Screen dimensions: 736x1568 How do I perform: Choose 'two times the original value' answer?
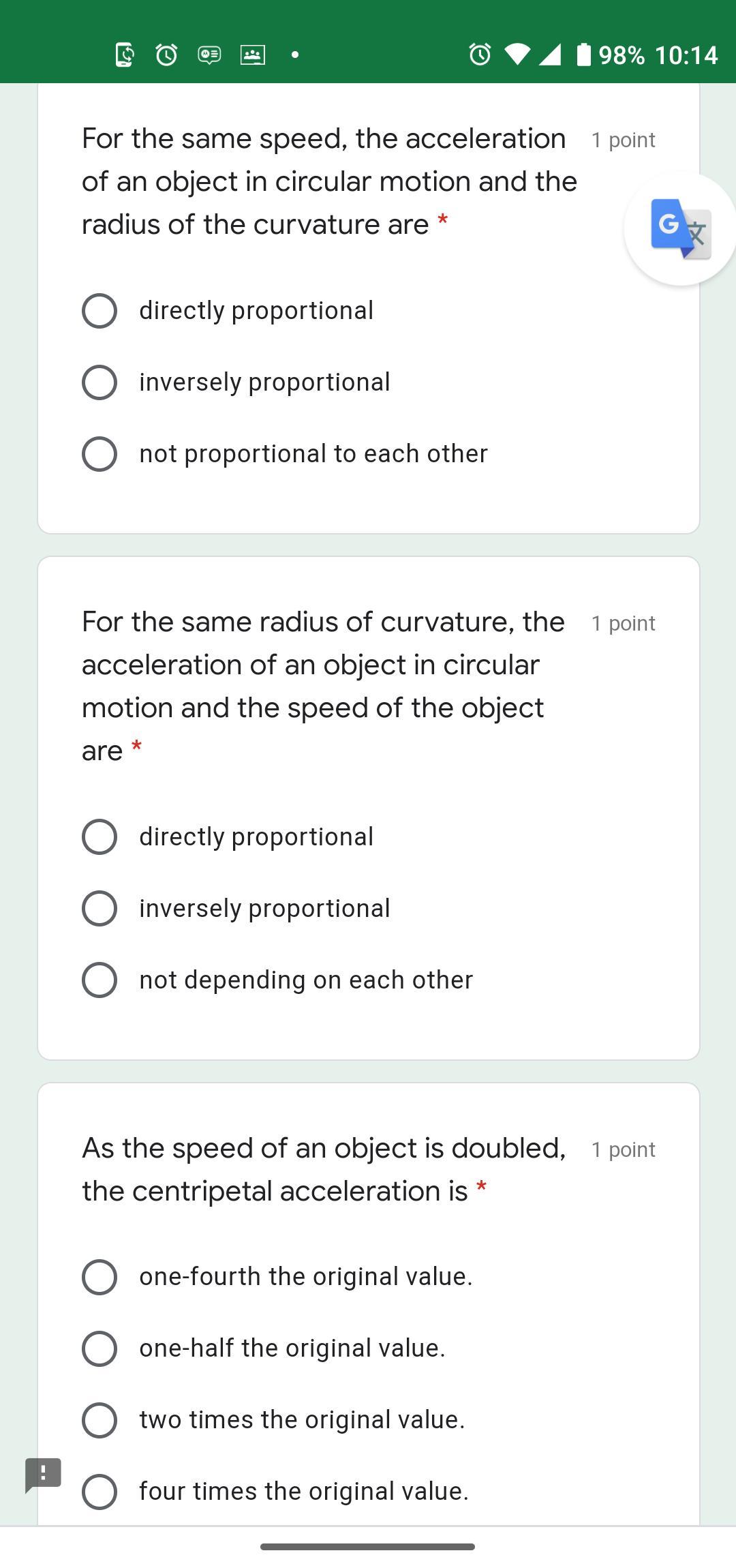tap(99, 1420)
